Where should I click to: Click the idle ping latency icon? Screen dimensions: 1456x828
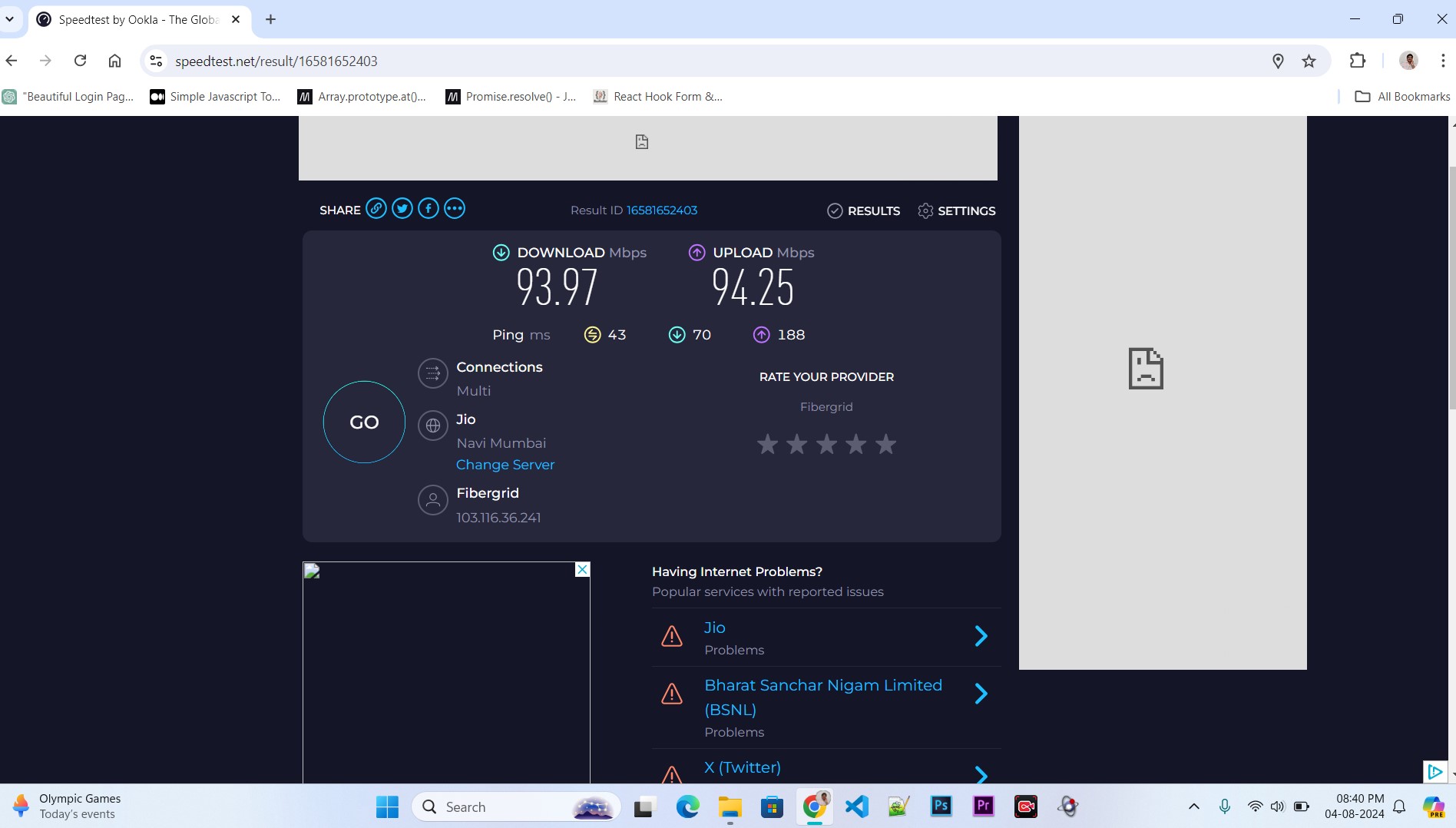[592, 335]
